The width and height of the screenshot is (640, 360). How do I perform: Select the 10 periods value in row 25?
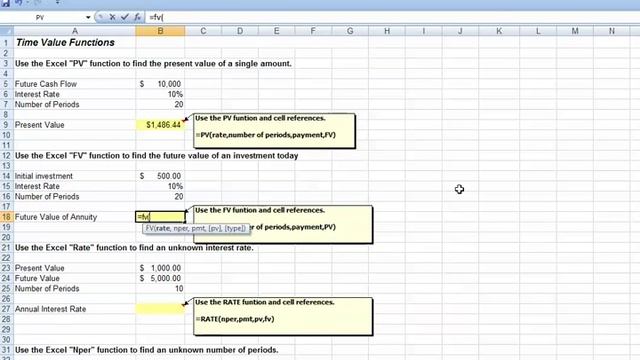click(x=160, y=289)
